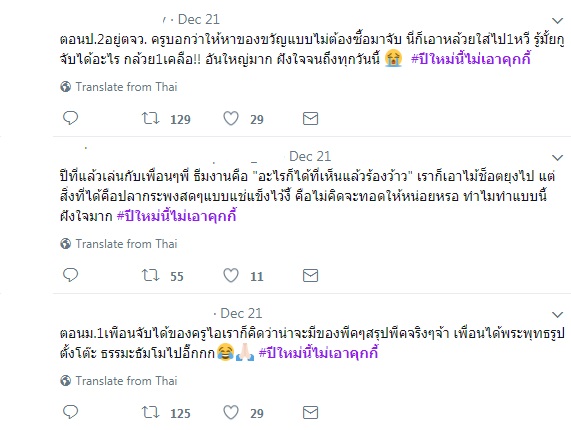Open the Dec 21 timestamp of second tweet

click(310, 157)
